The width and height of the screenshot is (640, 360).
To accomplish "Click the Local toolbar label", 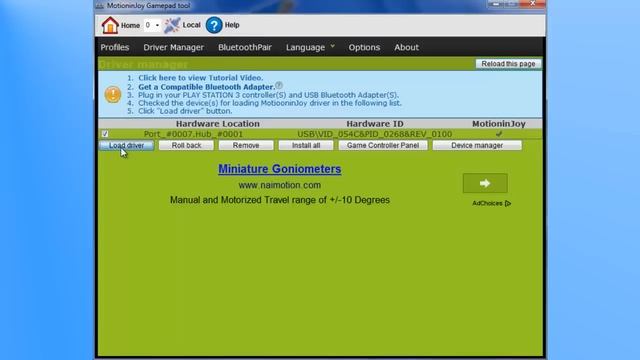I will [191, 25].
